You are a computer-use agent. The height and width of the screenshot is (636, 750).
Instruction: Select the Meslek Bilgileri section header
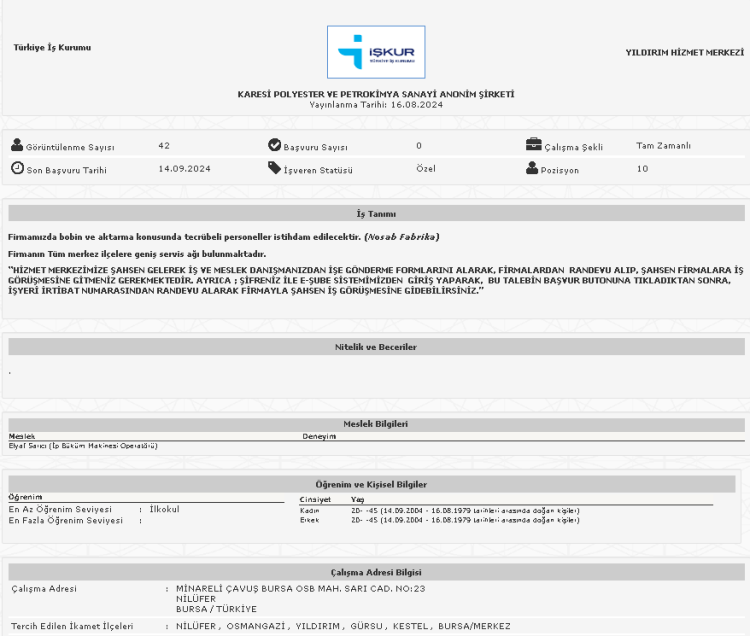pos(376,424)
